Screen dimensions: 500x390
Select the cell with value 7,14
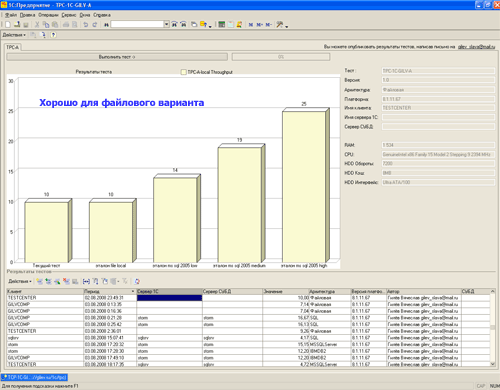pyautogui.click(x=286, y=304)
